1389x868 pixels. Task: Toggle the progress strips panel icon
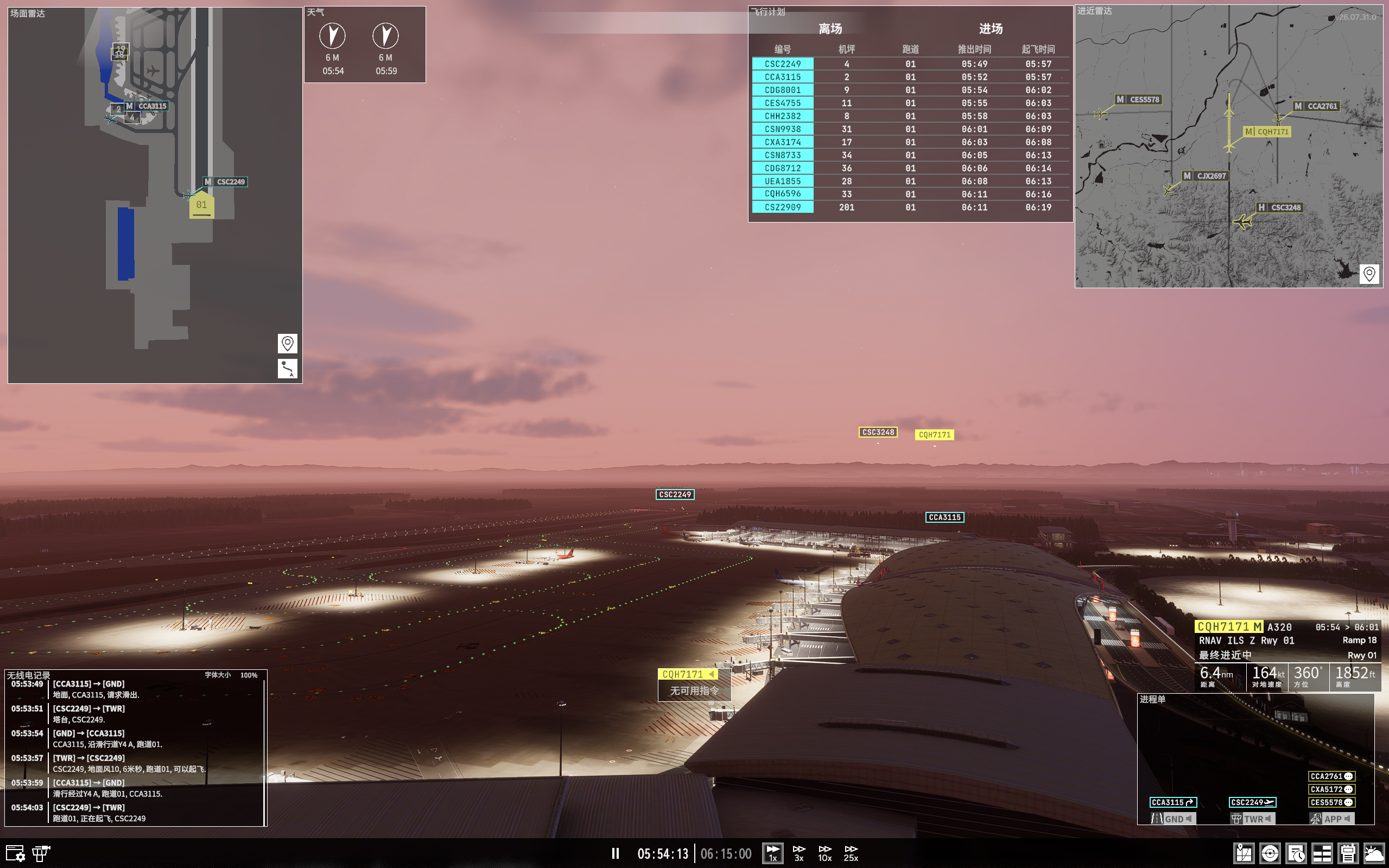pyautogui.click(x=1322, y=854)
